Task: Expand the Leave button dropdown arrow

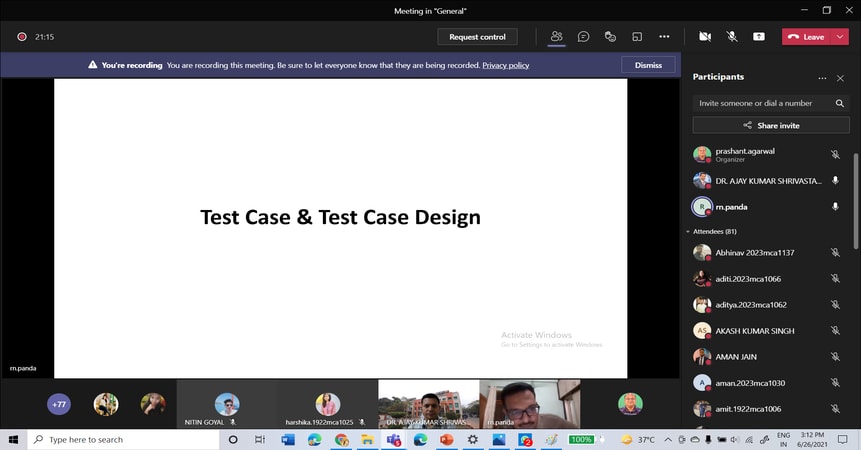Action: click(x=842, y=37)
